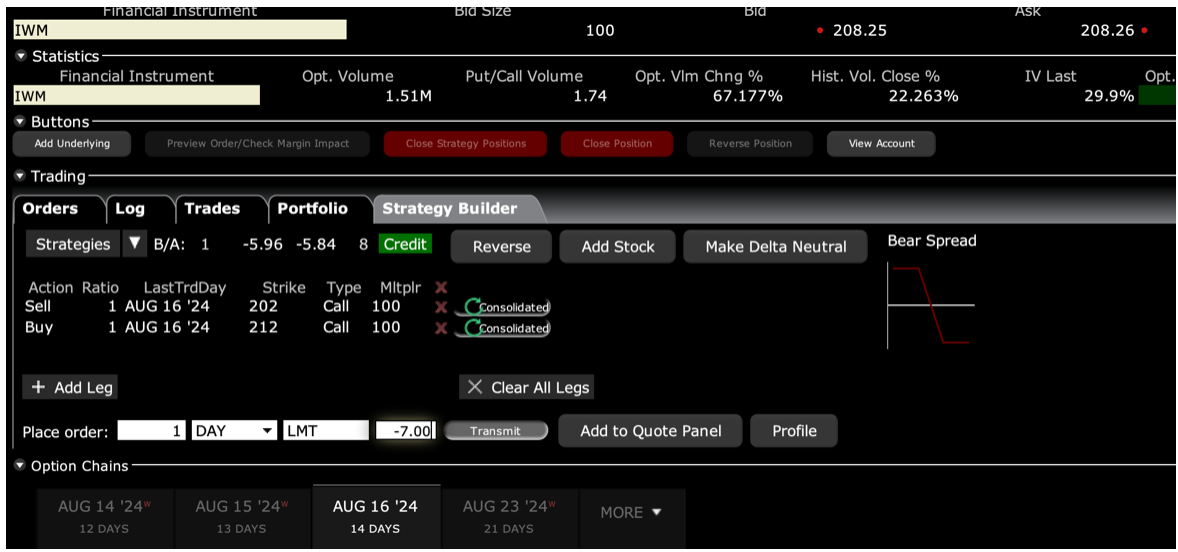The height and width of the screenshot is (552, 1178).
Task: Select the AUG 23 '24 expiration tab
Action: click(509, 517)
